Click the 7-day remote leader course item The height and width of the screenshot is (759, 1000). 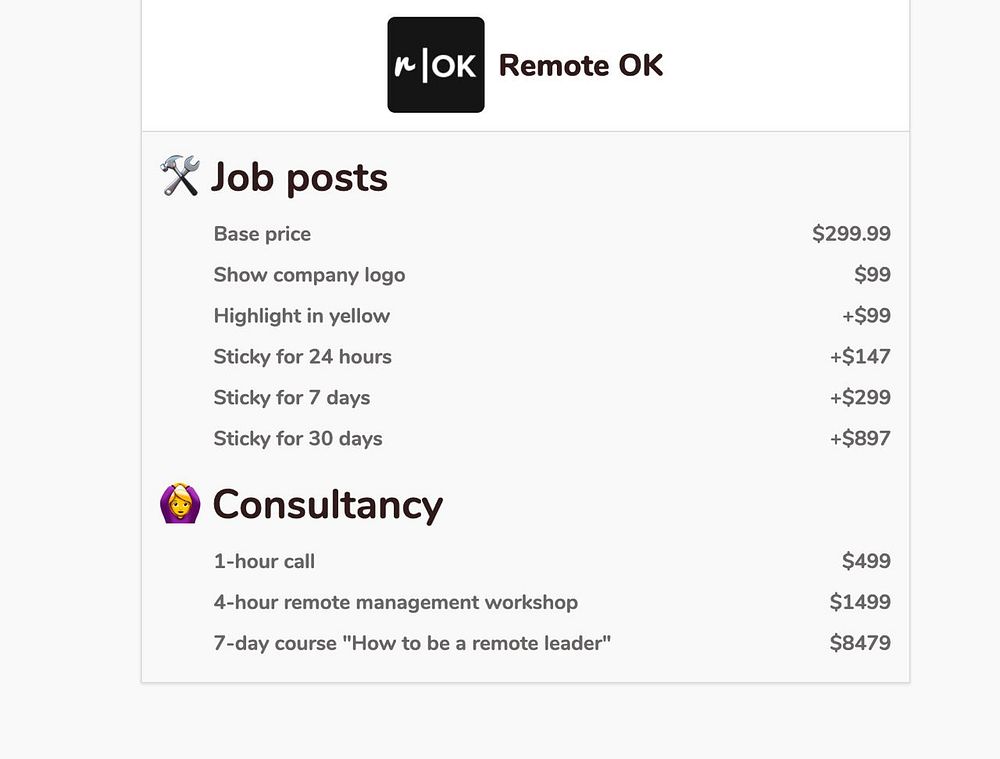click(412, 644)
